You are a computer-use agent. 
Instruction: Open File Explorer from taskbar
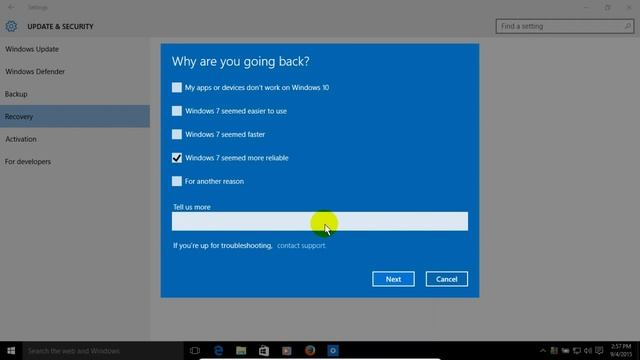click(241, 351)
